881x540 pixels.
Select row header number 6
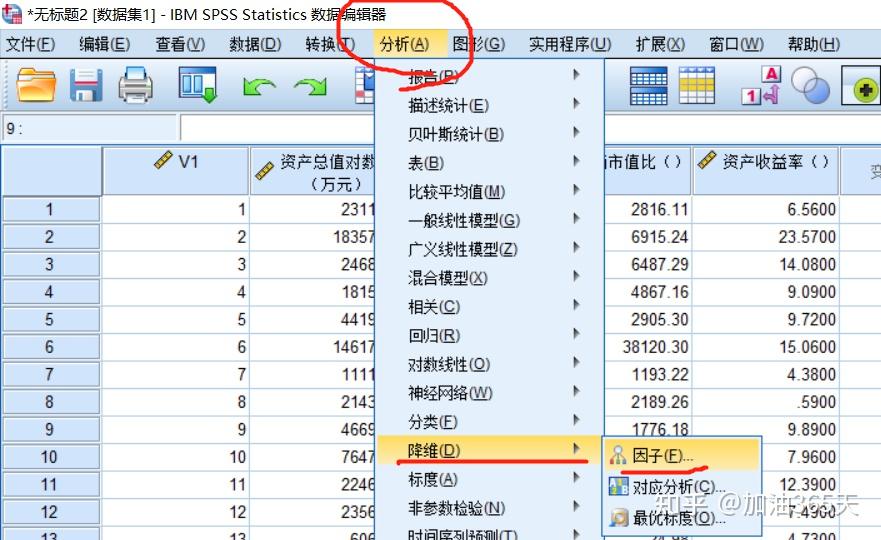pos(51,347)
